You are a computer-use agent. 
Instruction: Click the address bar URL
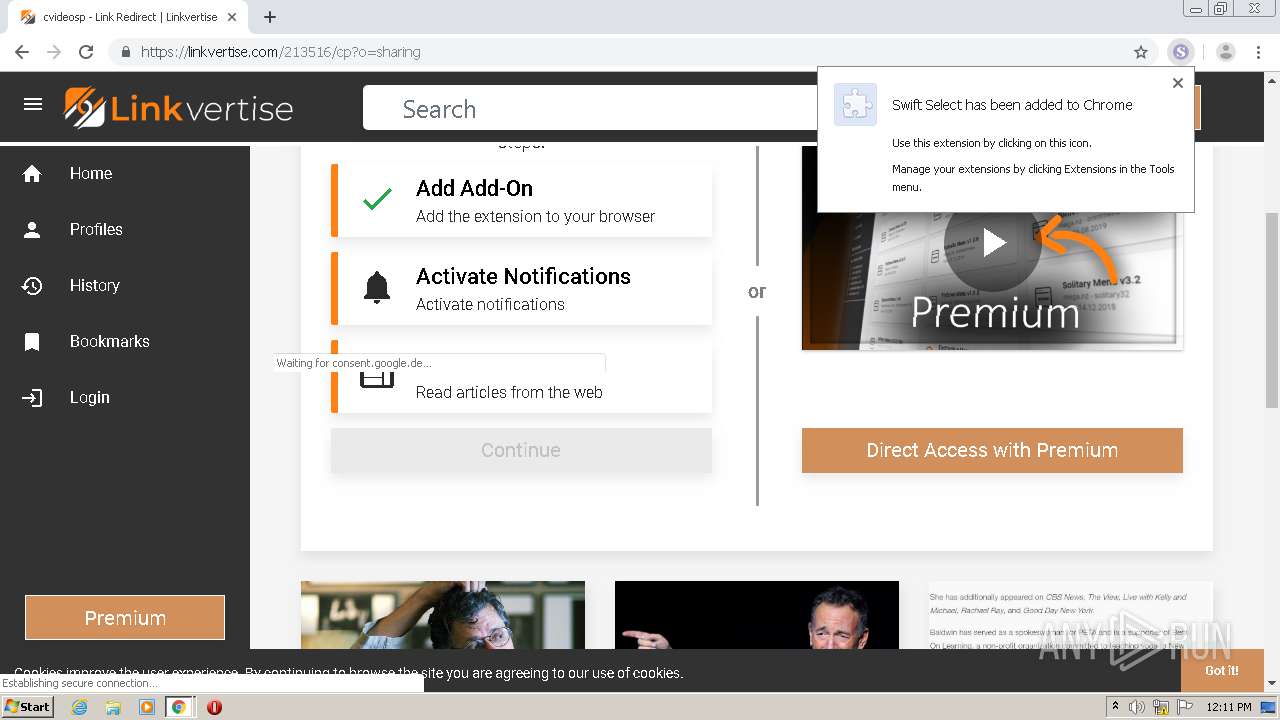pos(281,52)
